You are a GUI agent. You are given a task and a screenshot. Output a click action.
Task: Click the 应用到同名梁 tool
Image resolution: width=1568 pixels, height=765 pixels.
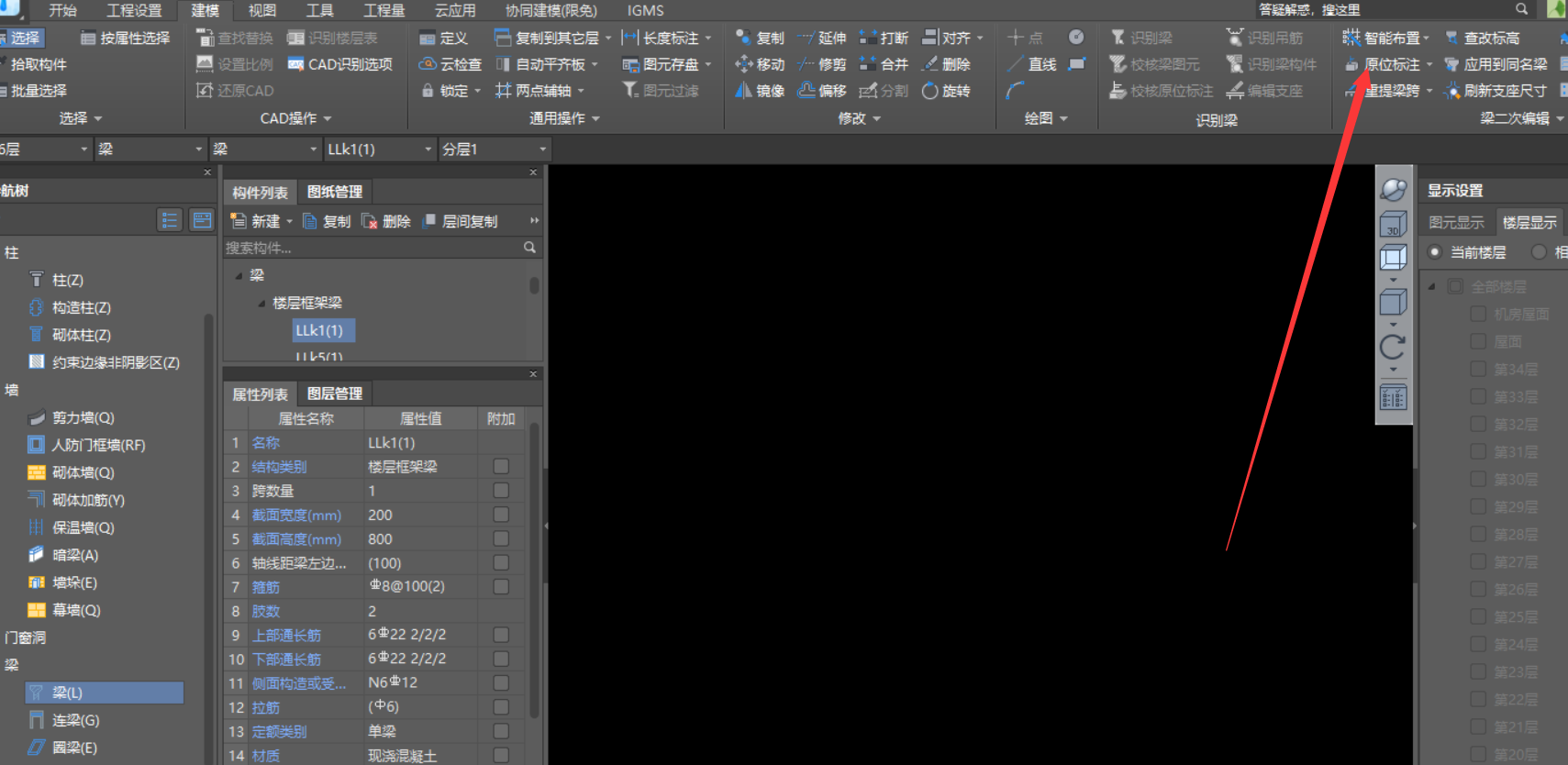click(x=1496, y=64)
